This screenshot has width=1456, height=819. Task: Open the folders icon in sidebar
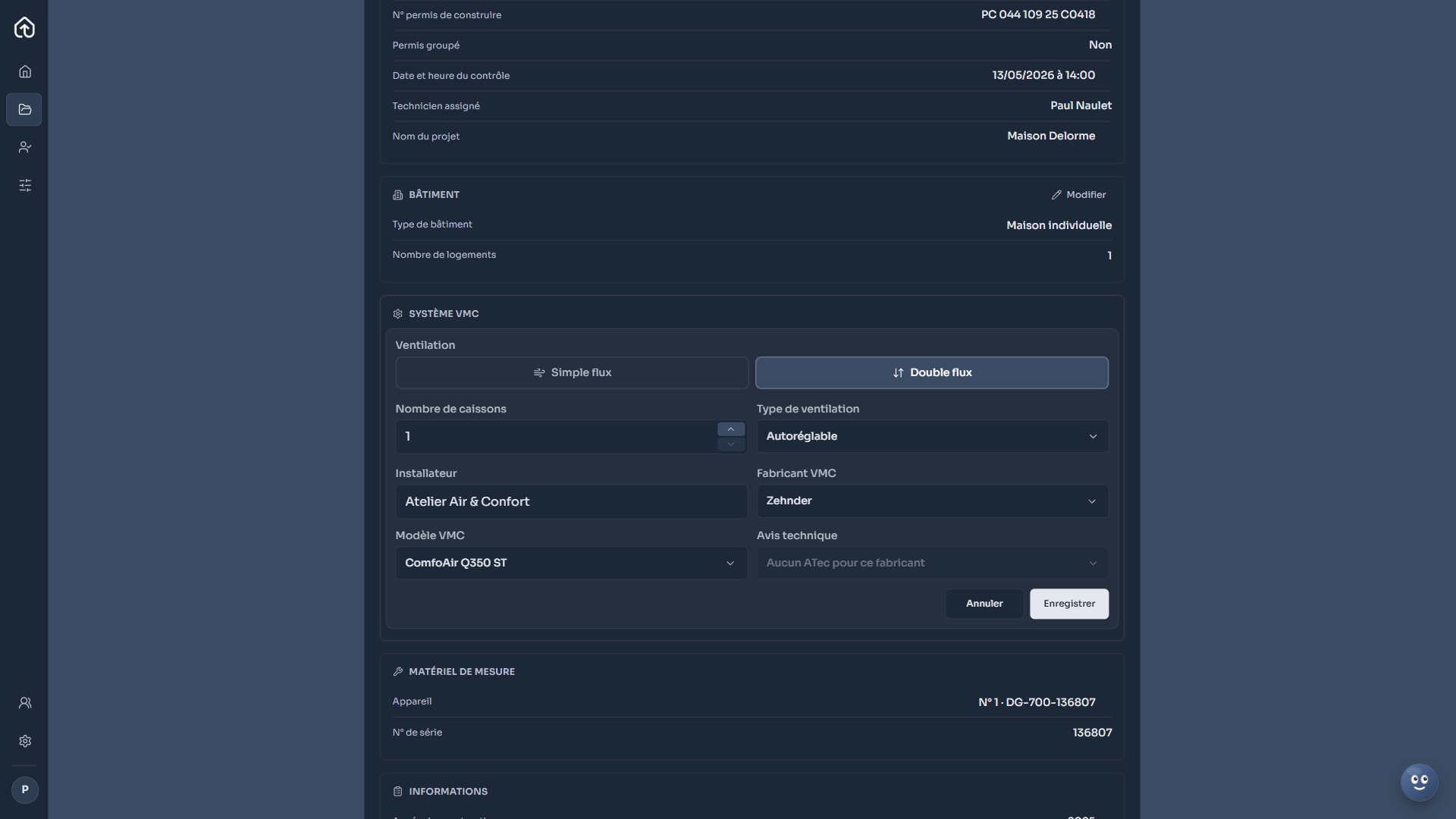point(24,109)
